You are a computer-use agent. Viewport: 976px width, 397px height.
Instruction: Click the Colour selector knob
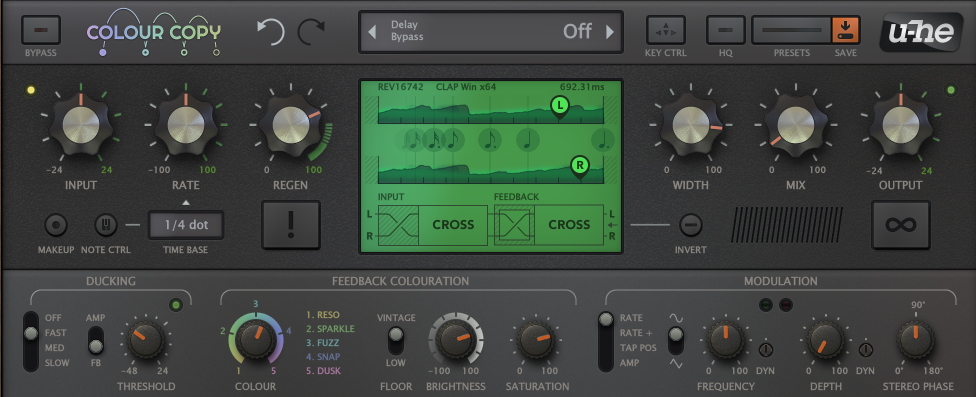click(256, 340)
